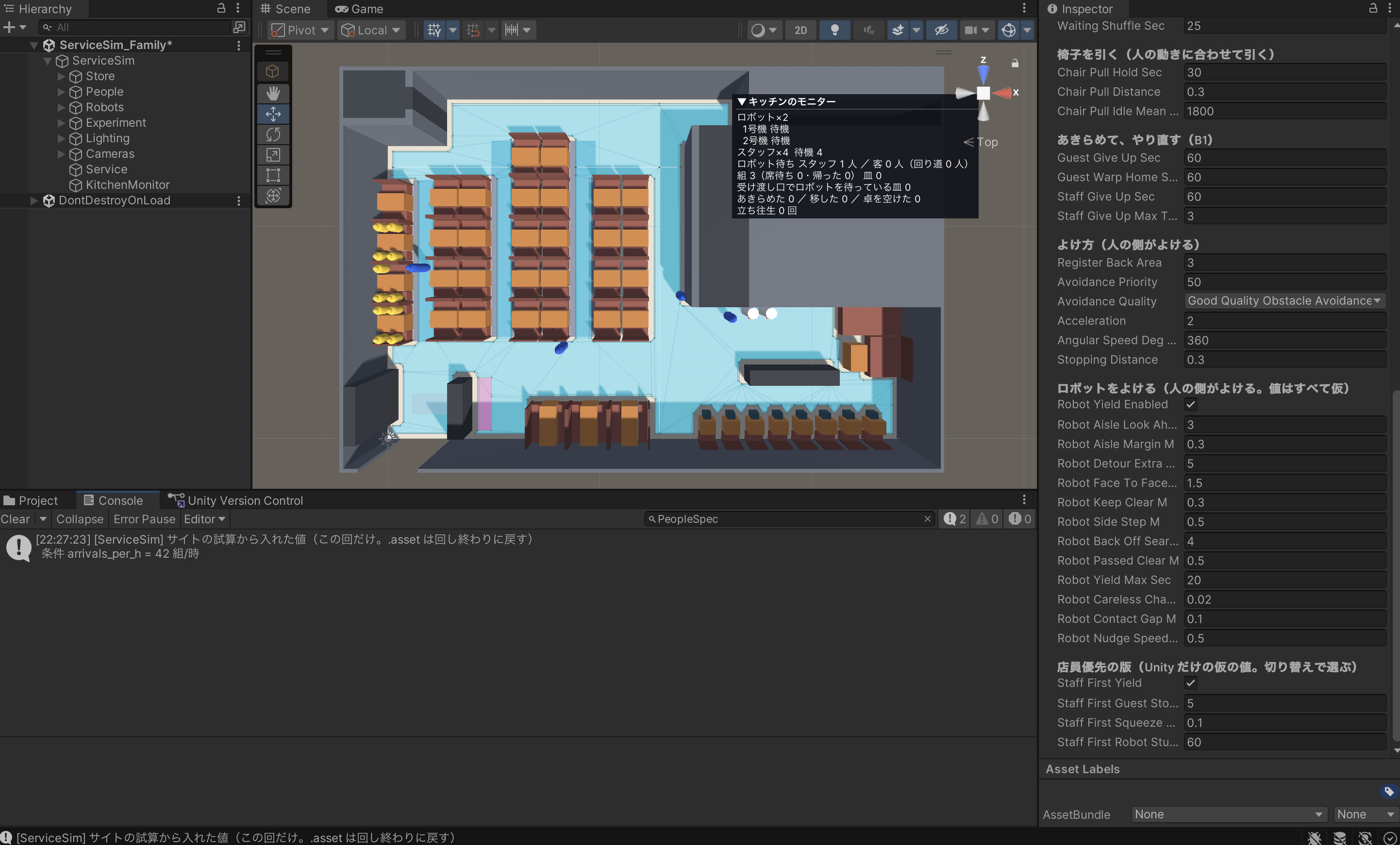Open search by type icon in Hierarchy
This screenshot has width=1400, height=845.
[x=239, y=27]
